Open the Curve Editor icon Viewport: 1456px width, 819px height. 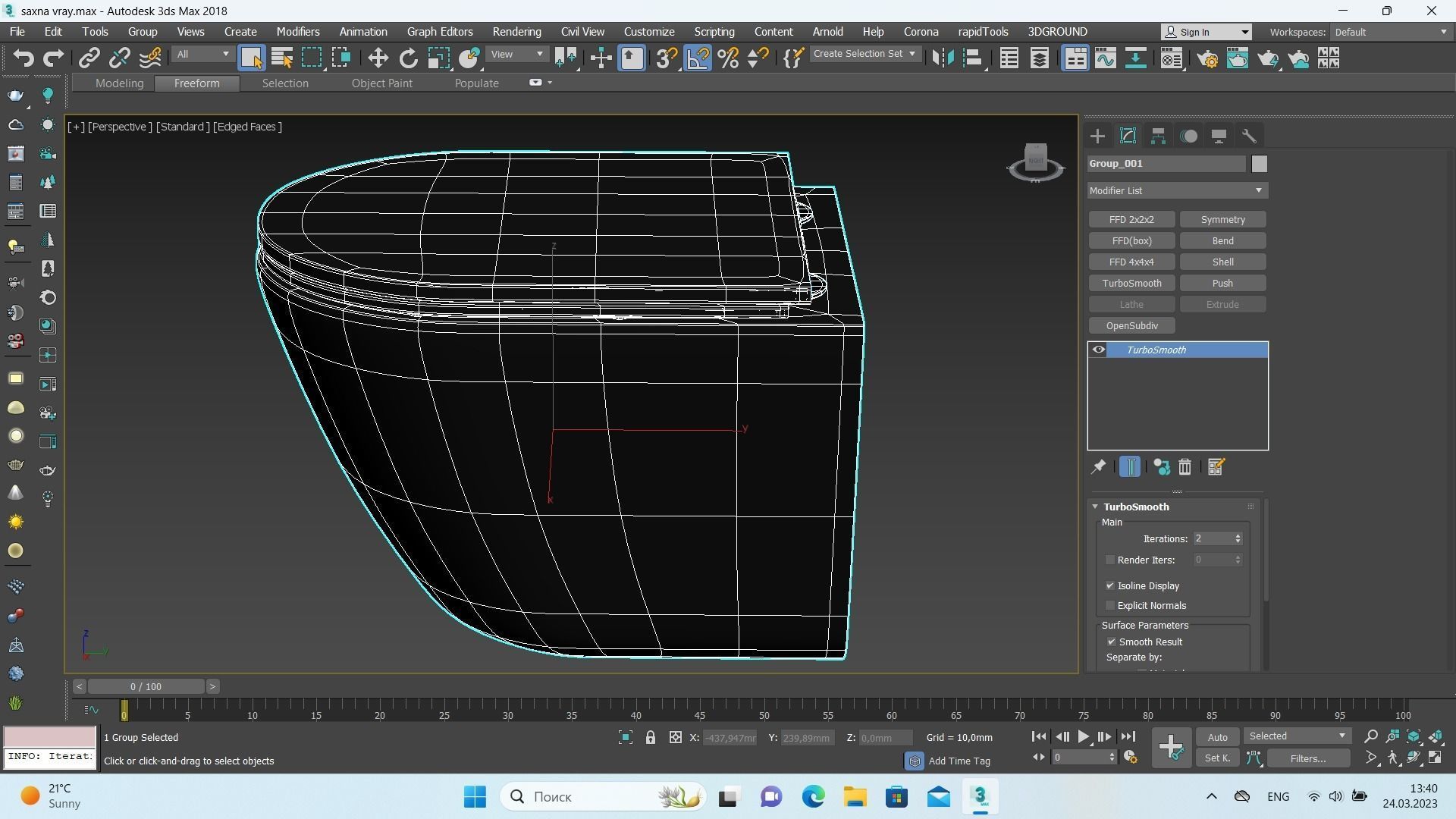click(x=1105, y=58)
